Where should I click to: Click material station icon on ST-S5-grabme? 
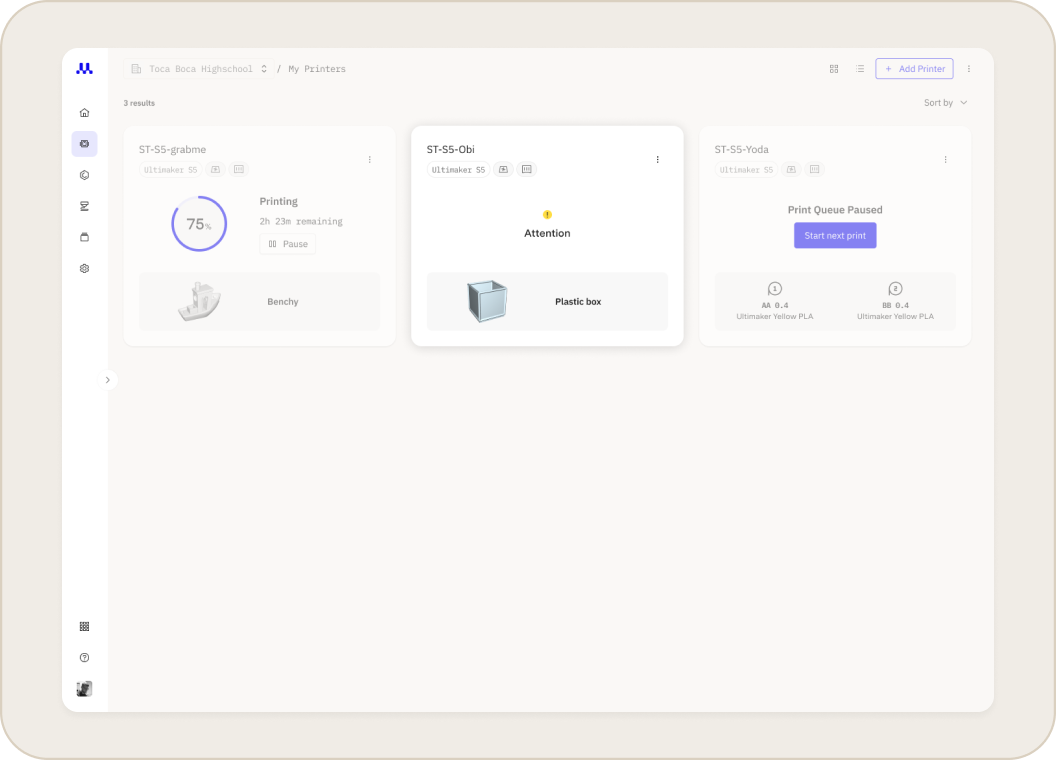click(x=239, y=170)
